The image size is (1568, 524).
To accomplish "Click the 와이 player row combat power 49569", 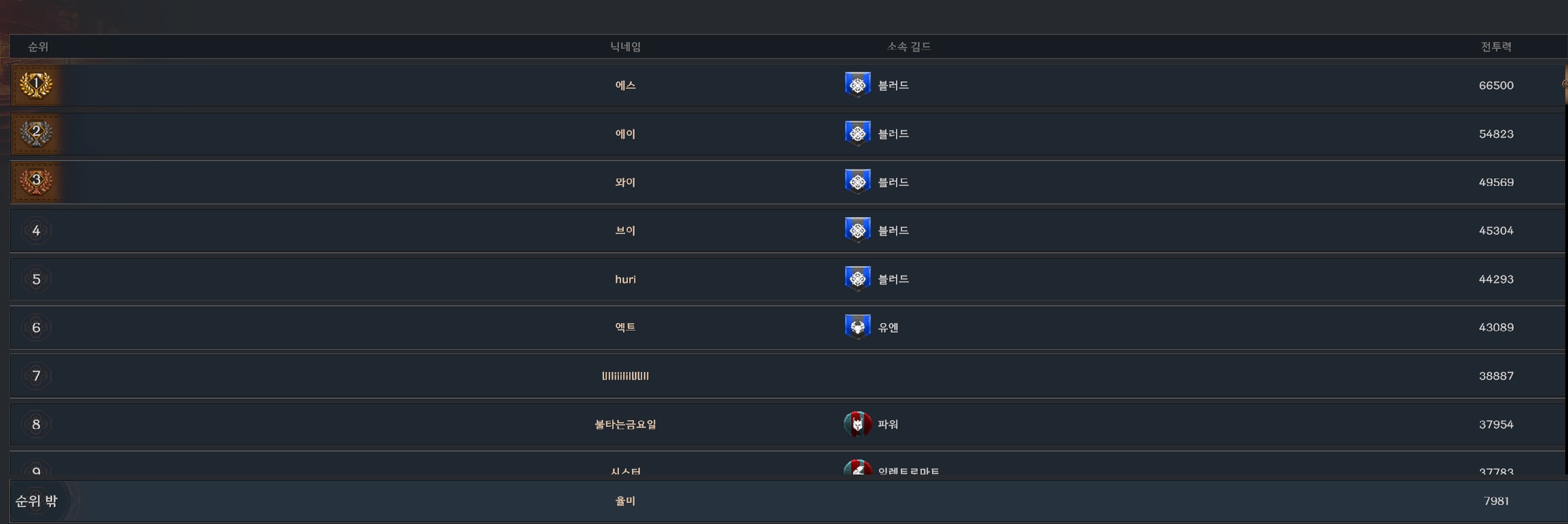I will coord(1496,182).
